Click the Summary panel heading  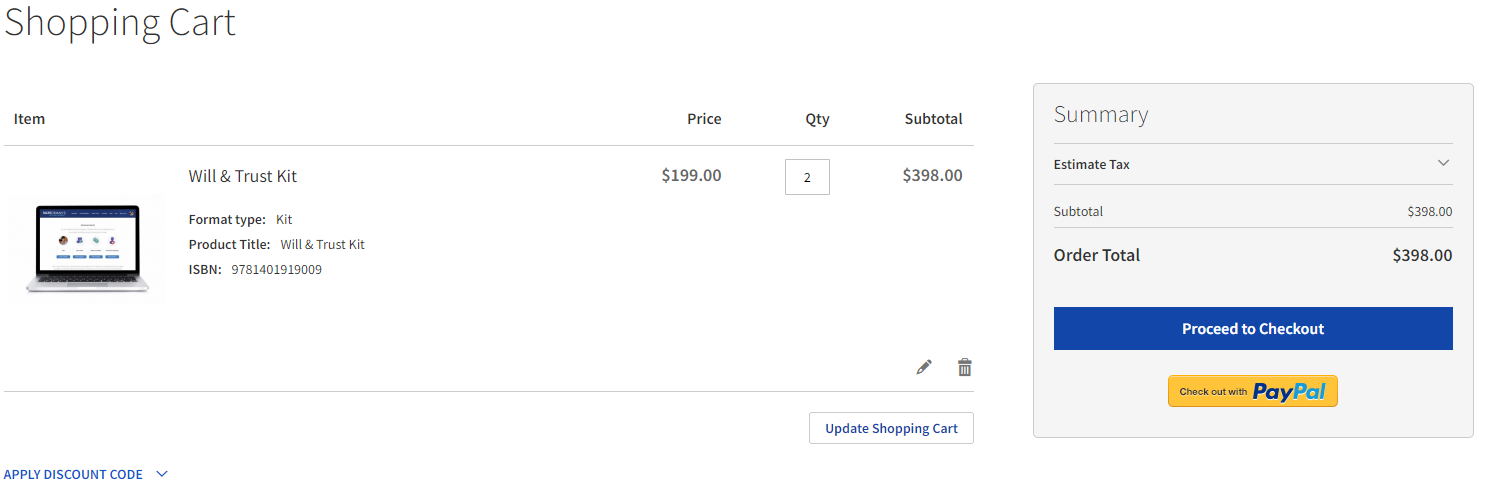(1101, 114)
